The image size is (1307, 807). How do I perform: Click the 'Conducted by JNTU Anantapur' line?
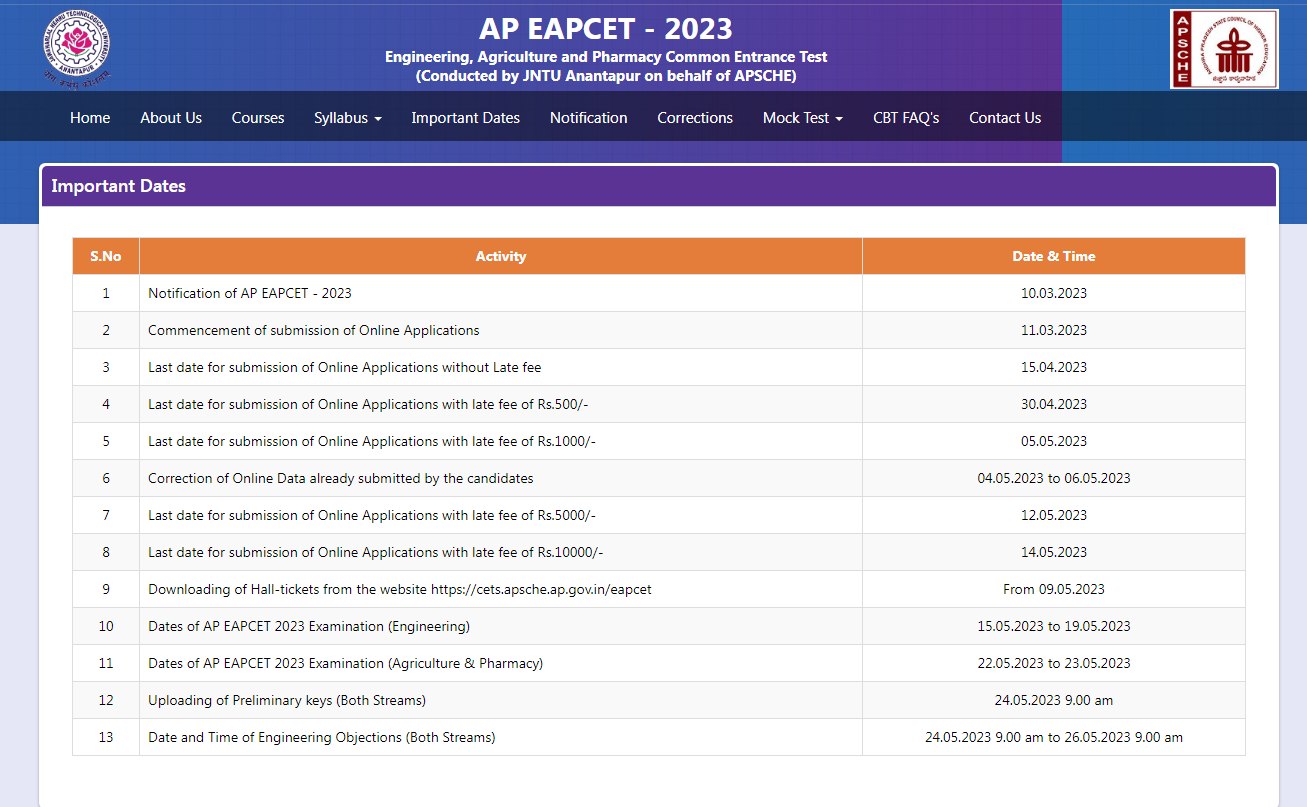606,76
